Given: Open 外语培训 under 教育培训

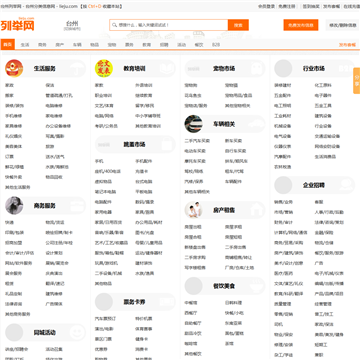Looking at the screenshot, I should click(x=144, y=85).
